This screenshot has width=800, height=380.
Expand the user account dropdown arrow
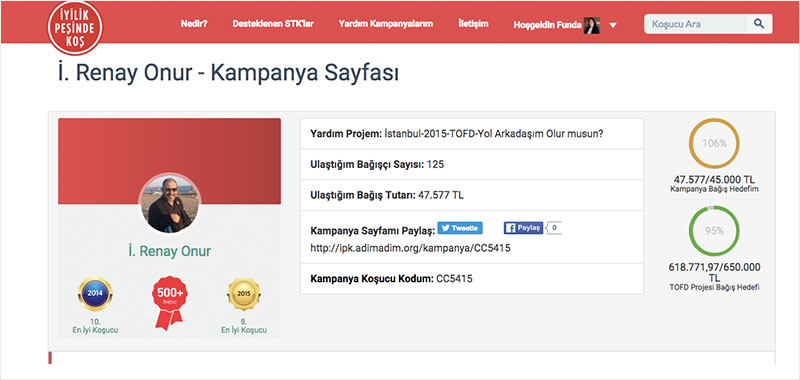tap(613, 25)
